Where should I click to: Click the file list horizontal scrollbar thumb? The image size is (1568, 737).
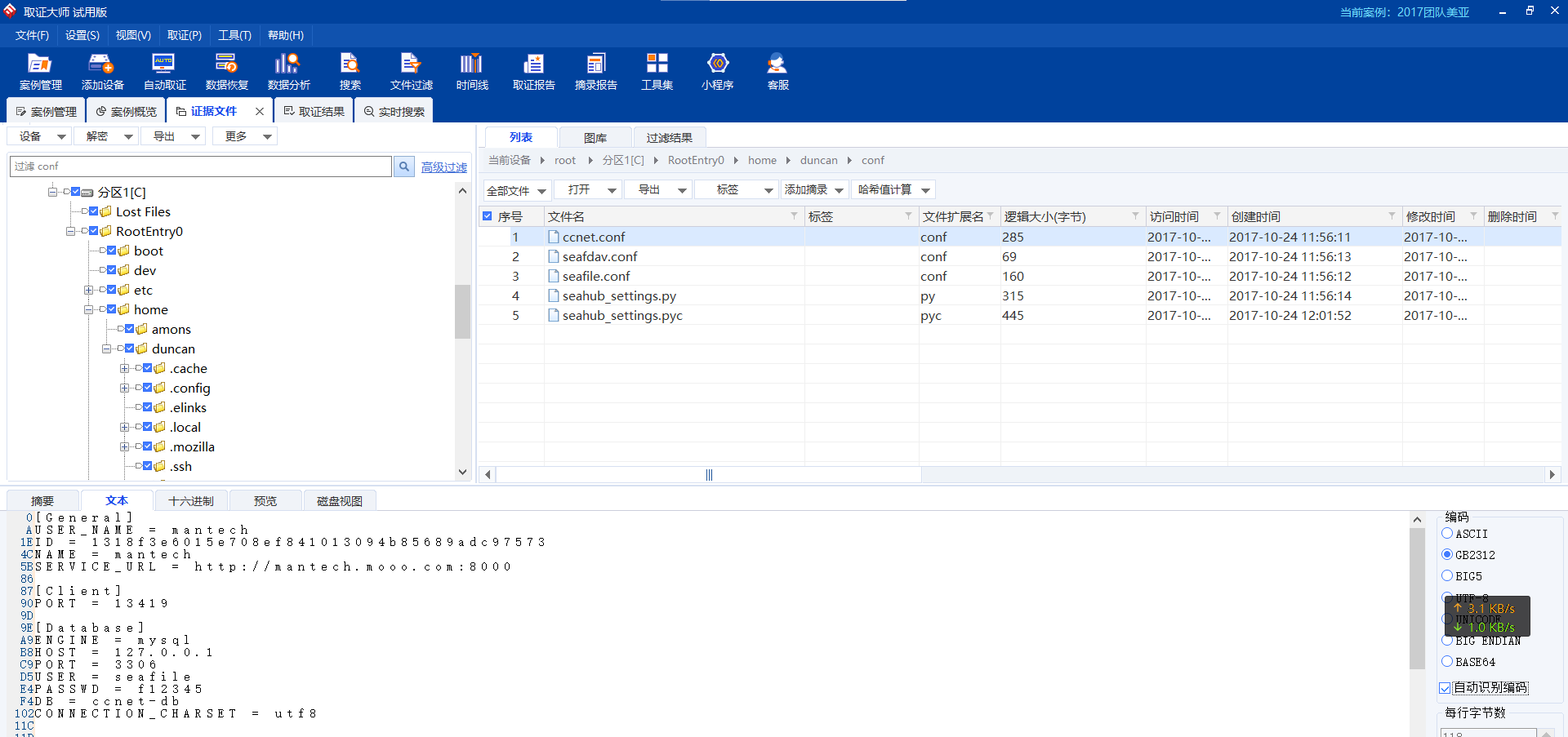[x=708, y=474]
